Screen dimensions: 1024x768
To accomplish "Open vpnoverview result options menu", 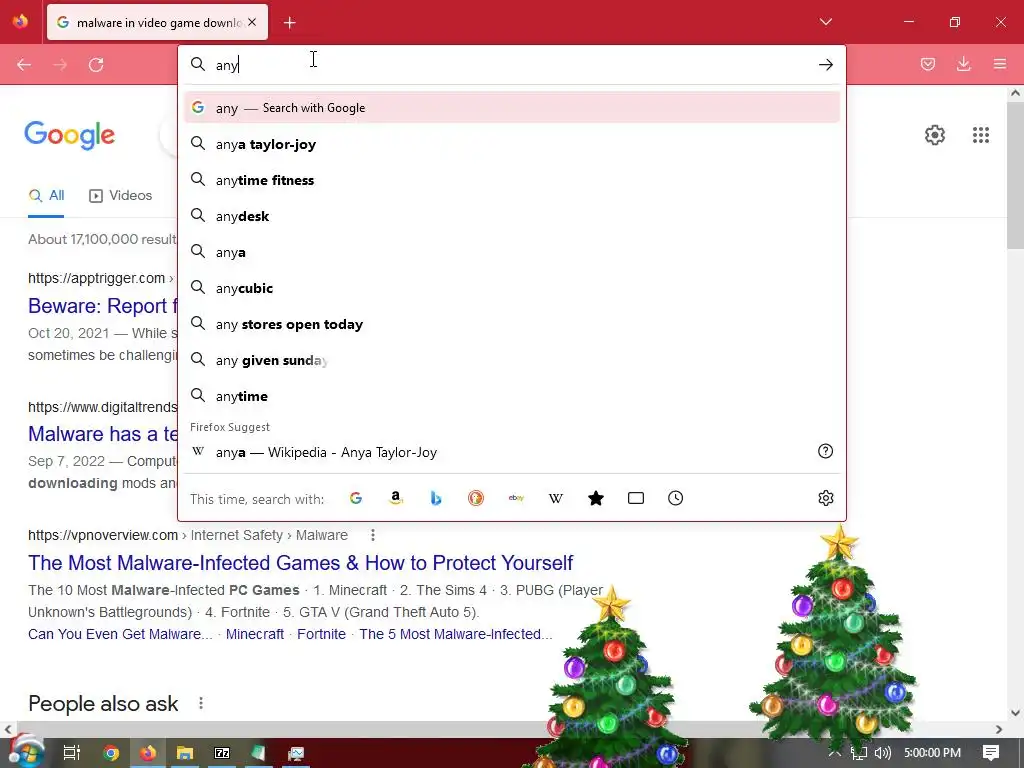I will pyautogui.click(x=373, y=535).
